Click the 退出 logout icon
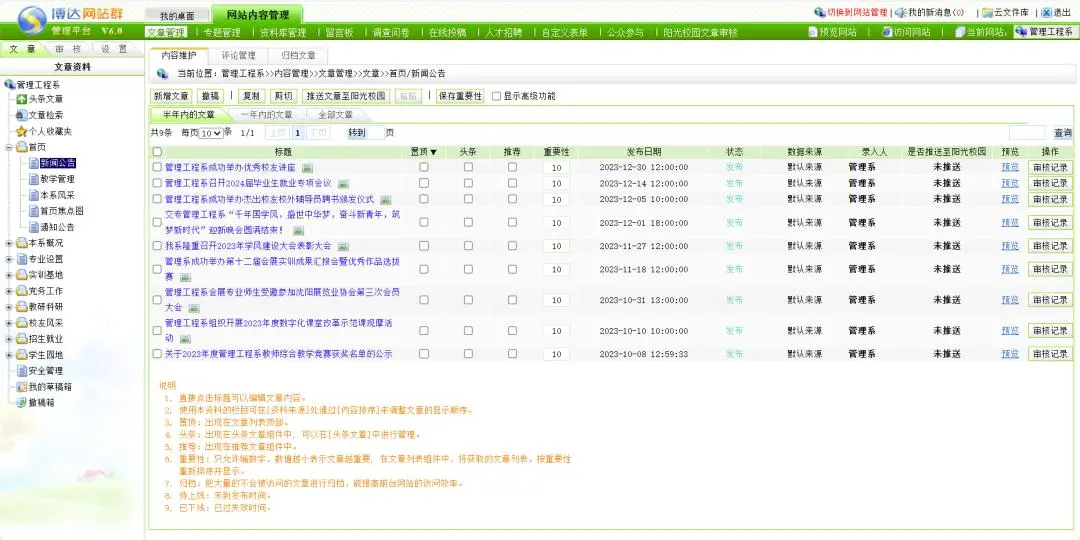 (1046, 13)
